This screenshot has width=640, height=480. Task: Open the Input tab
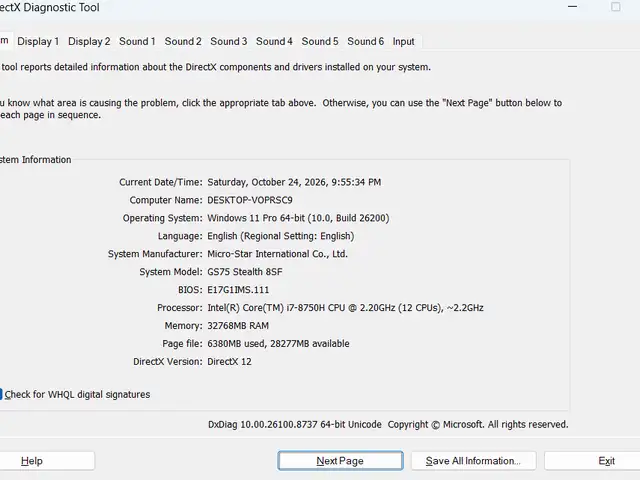[x=403, y=41]
